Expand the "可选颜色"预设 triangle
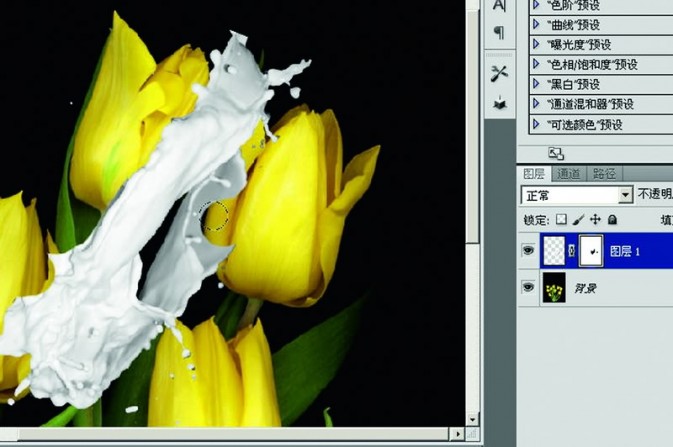This screenshot has height=447, width=673. 536,124
